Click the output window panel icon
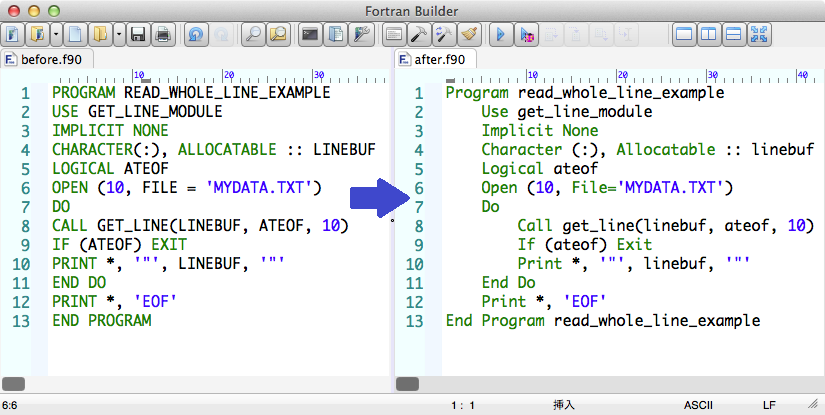825x415 pixels. (x=393, y=35)
